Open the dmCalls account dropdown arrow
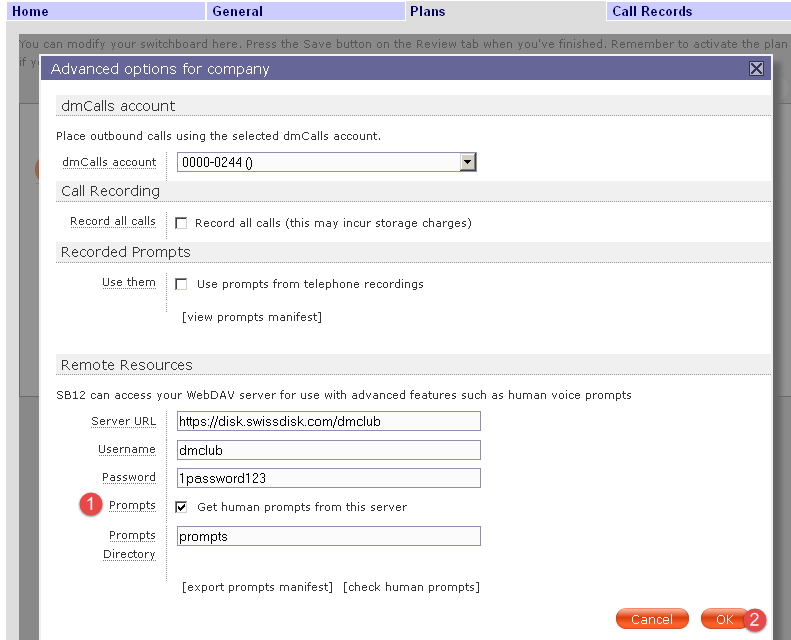 468,162
